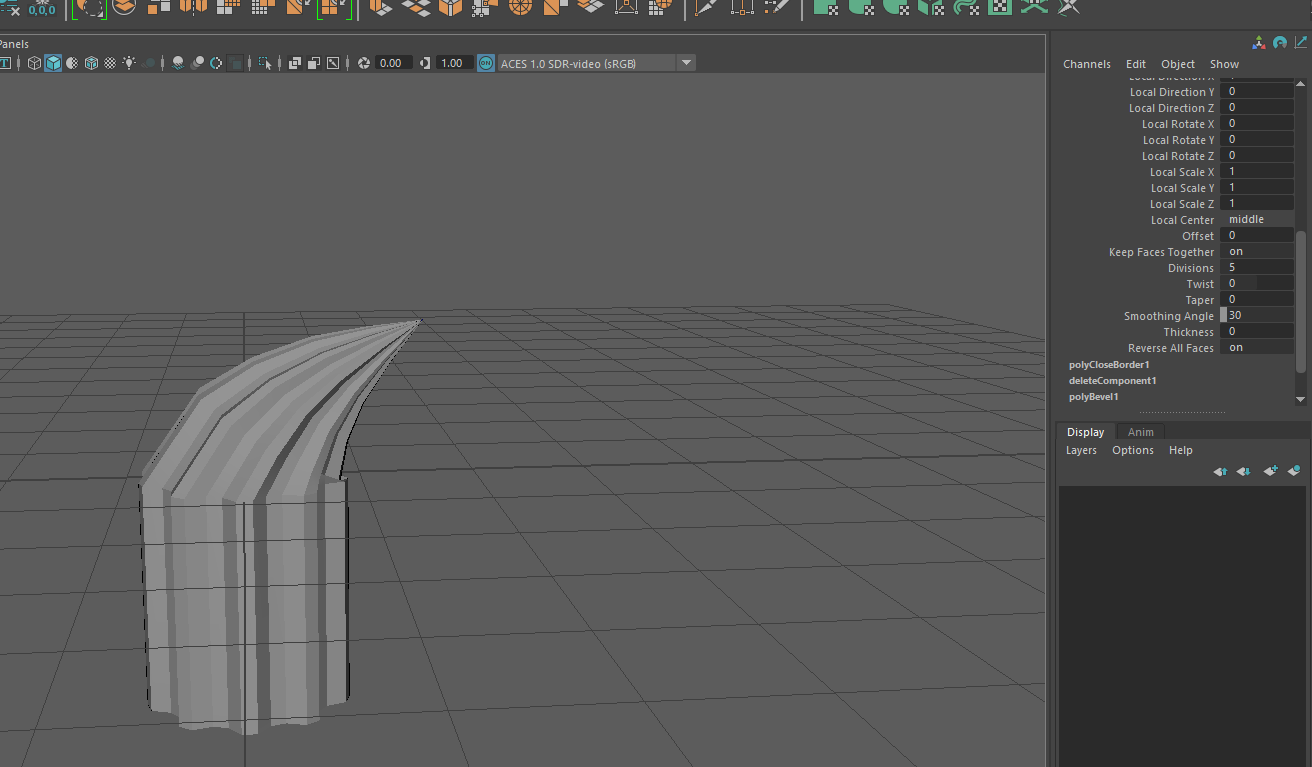Click X-ray active components icon
This screenshot has height=767, width=1312.
[x=314, y=63]
